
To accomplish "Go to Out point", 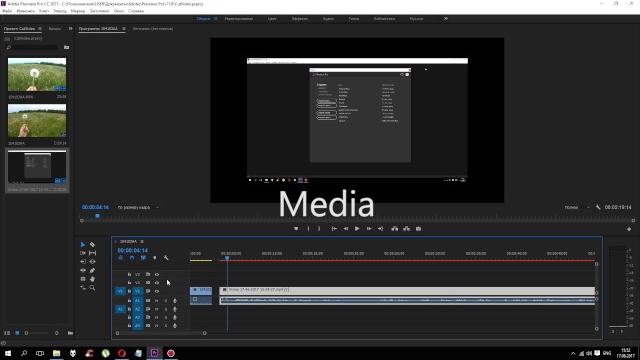I will [380, 229].
